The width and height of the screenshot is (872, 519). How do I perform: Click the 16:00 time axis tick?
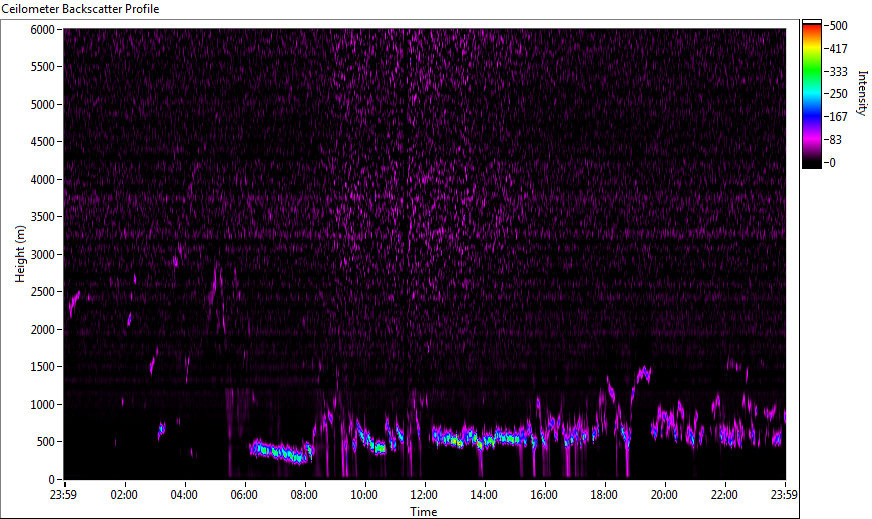(544, 495)
